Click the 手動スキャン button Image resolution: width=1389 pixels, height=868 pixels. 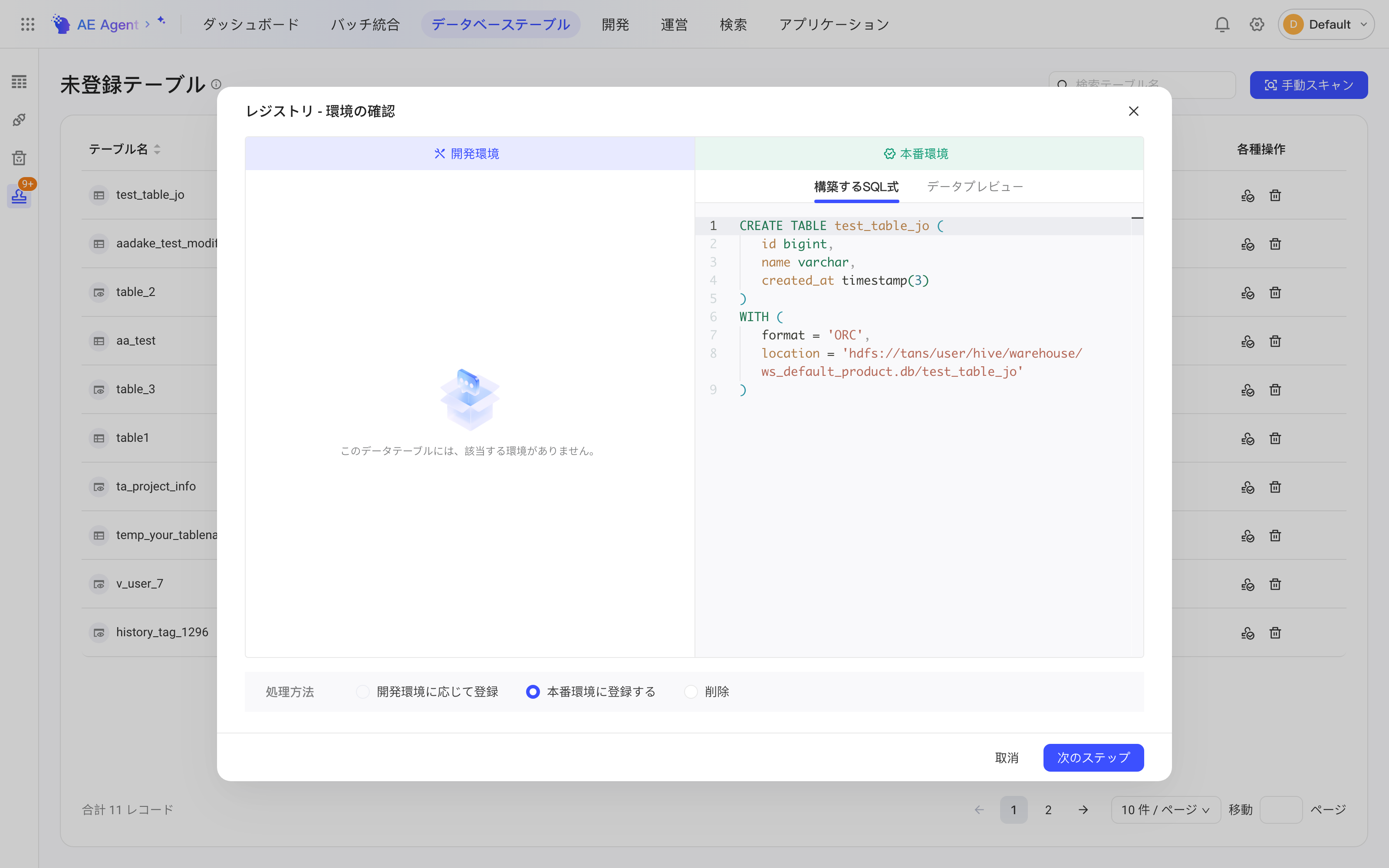(1309, 85)
